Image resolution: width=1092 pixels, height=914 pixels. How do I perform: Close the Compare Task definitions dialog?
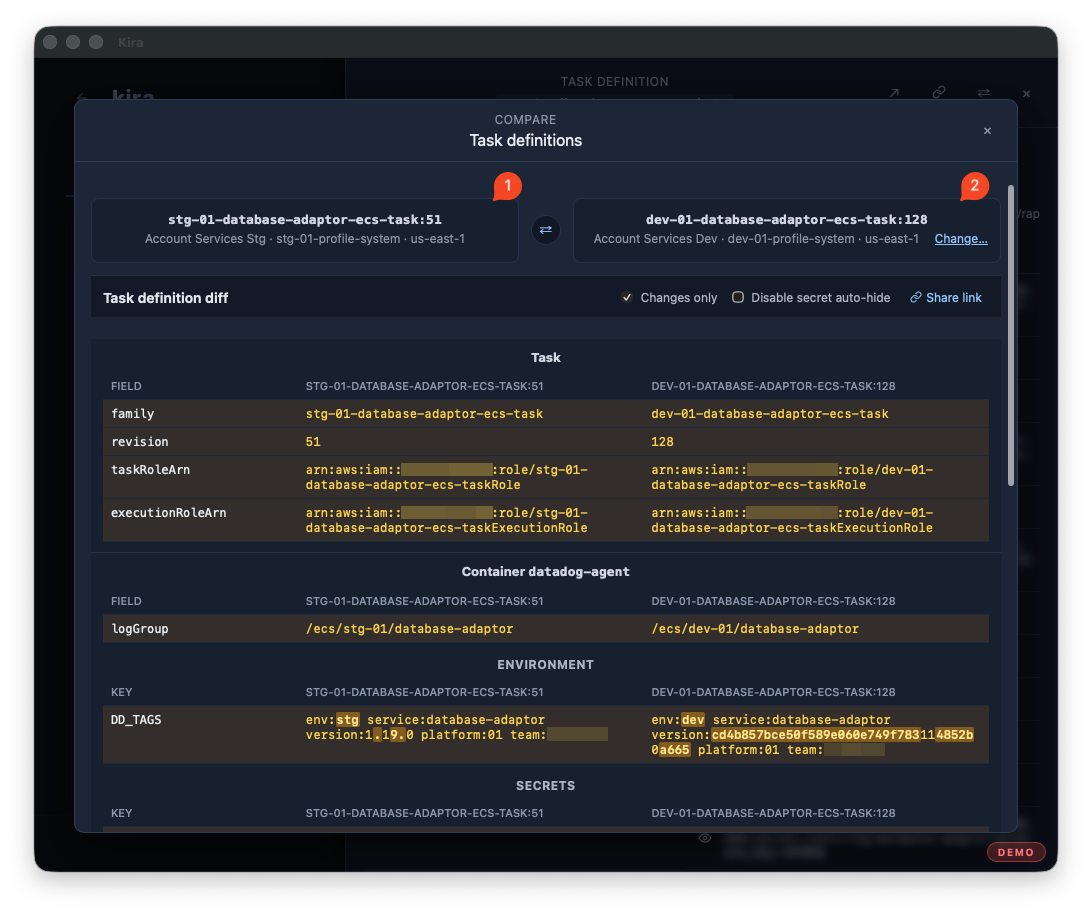(987, 131)
